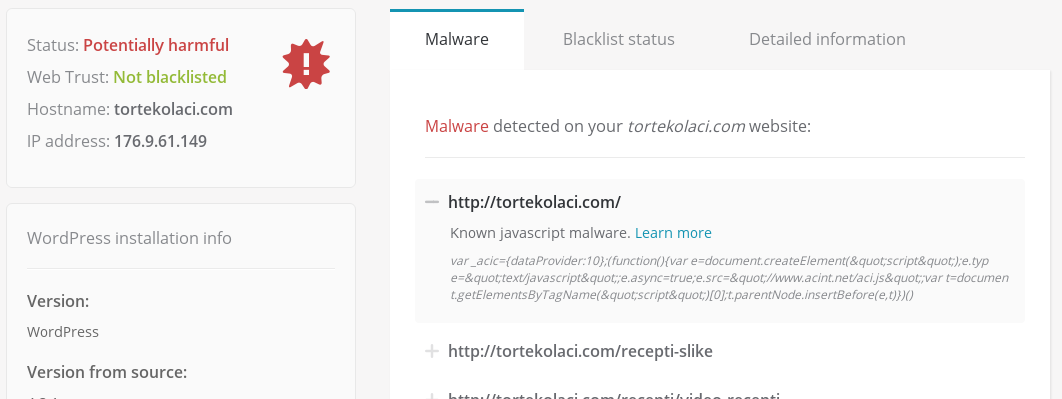
Task: Select the 'Version:' label
Action: pyautogui.click(x=58, y=301)
